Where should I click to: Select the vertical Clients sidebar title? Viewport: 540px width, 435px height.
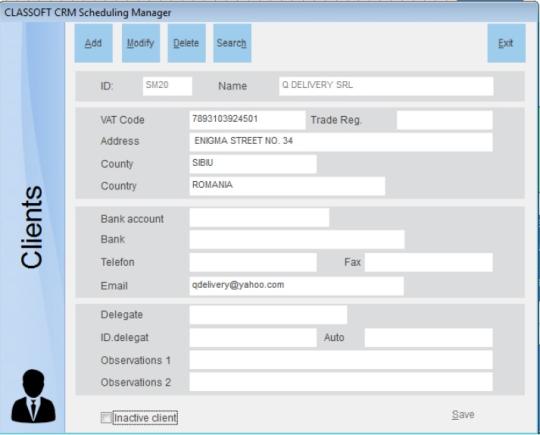point(32,227)
